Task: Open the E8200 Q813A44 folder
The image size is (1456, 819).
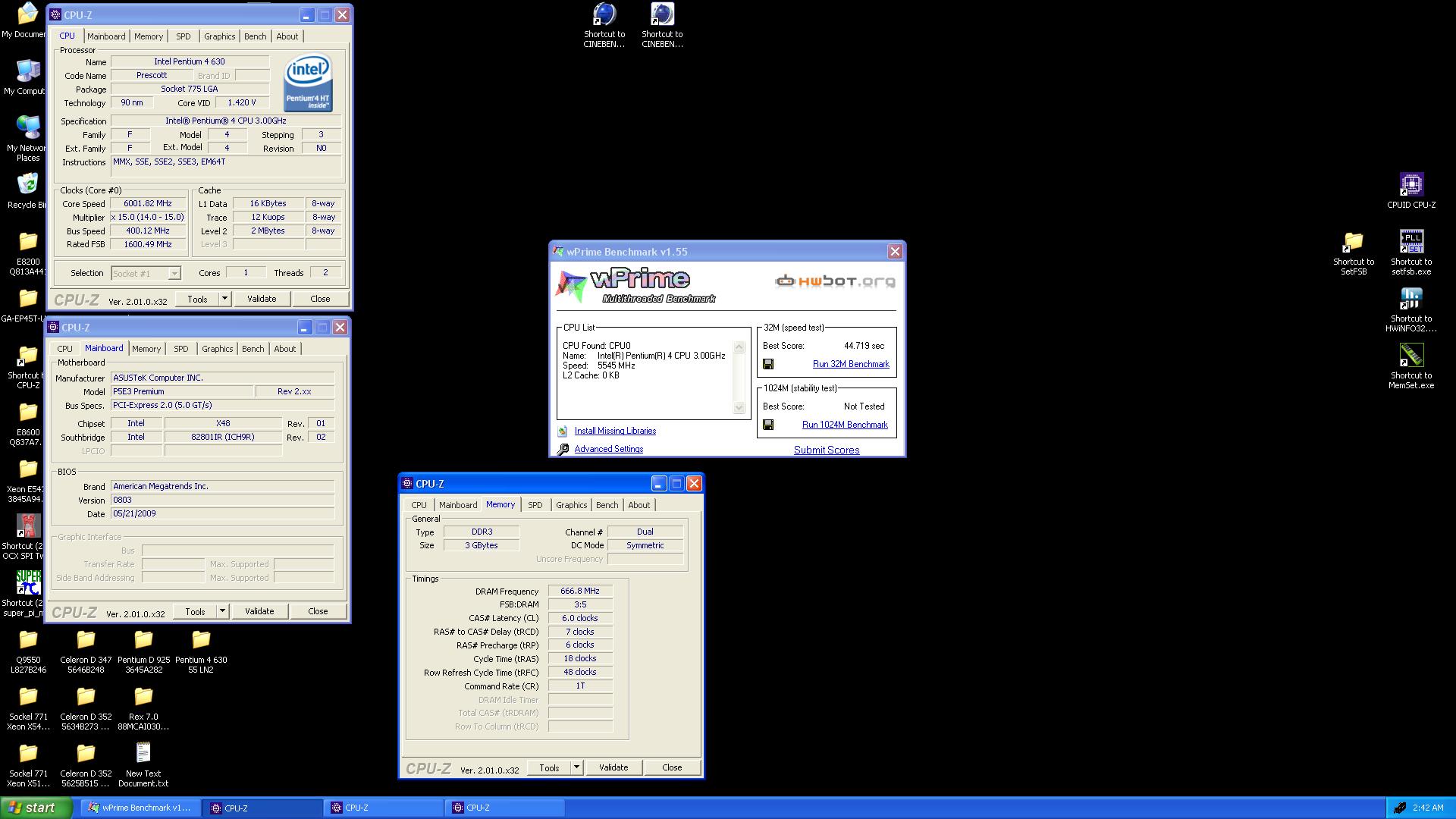Action: [x=28, y=242]
